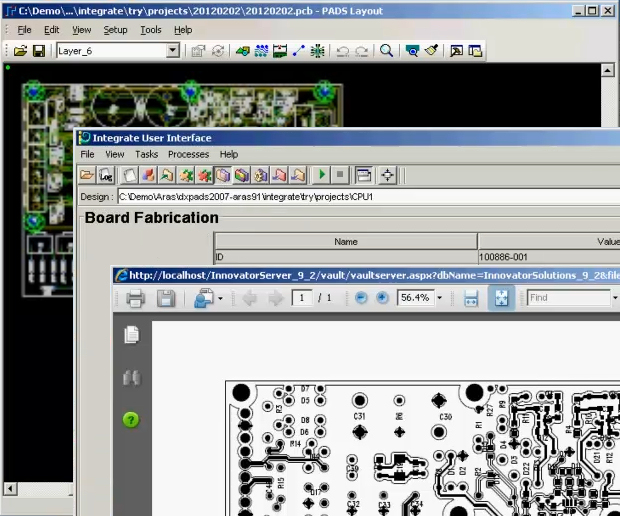Open the Tasks menu in Integrate window

[146, 154]
